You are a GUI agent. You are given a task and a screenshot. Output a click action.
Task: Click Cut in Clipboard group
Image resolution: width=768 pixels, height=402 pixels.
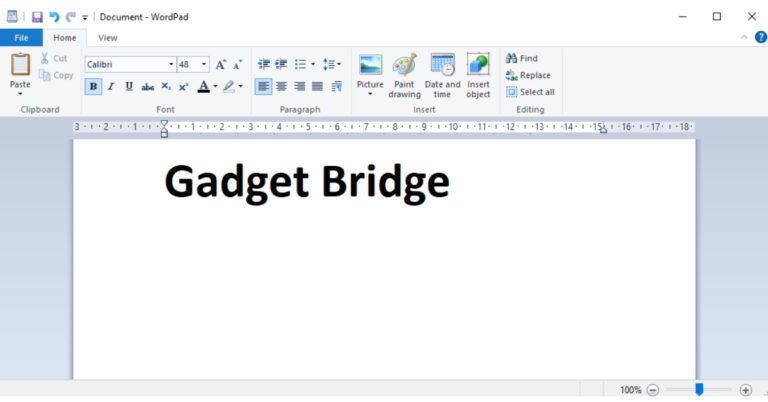[54, 58]
